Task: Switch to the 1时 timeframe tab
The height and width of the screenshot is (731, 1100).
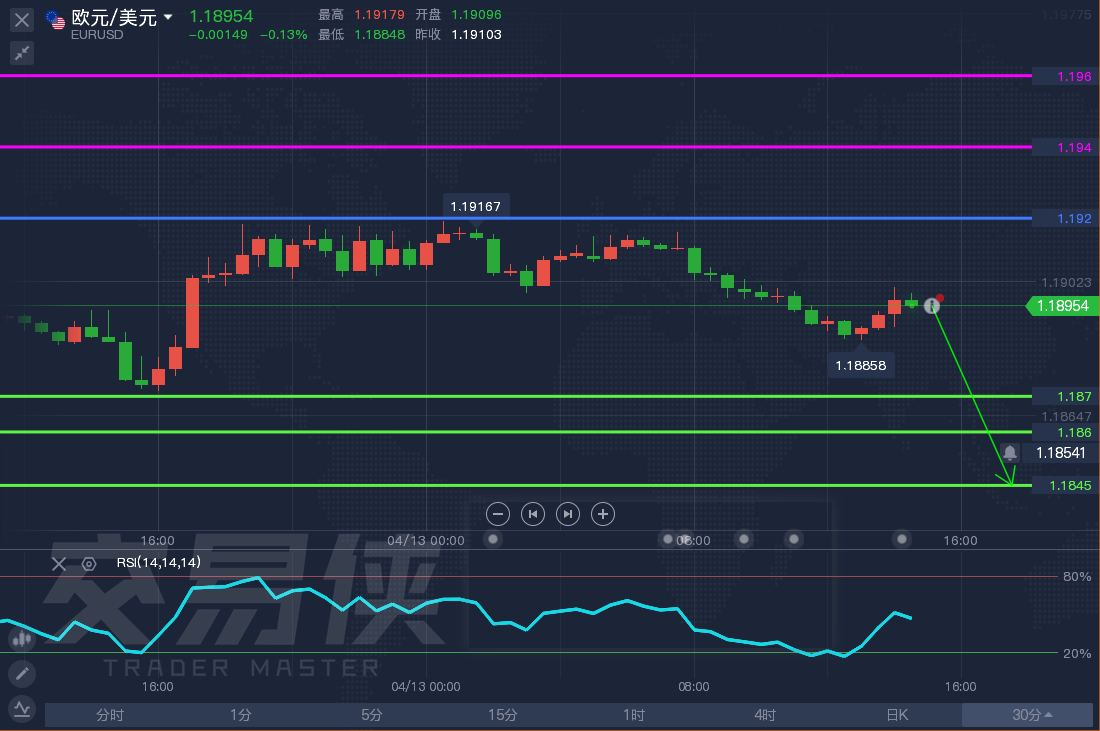Action: pos(634,715)
